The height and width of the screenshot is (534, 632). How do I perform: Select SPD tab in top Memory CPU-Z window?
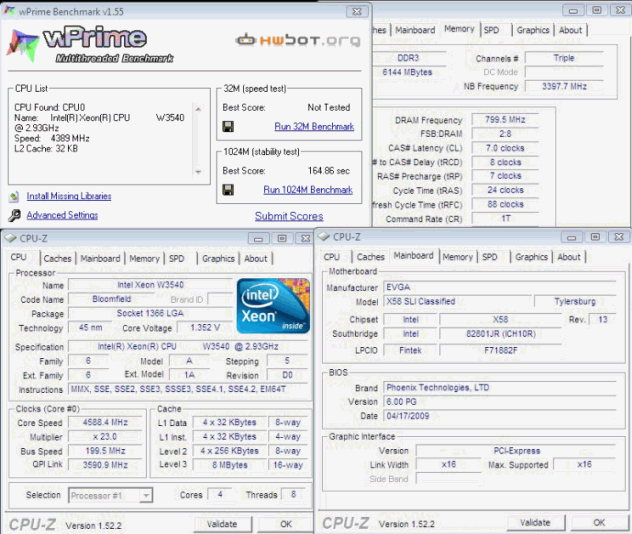pyautogui.click(x=491, y=30)
